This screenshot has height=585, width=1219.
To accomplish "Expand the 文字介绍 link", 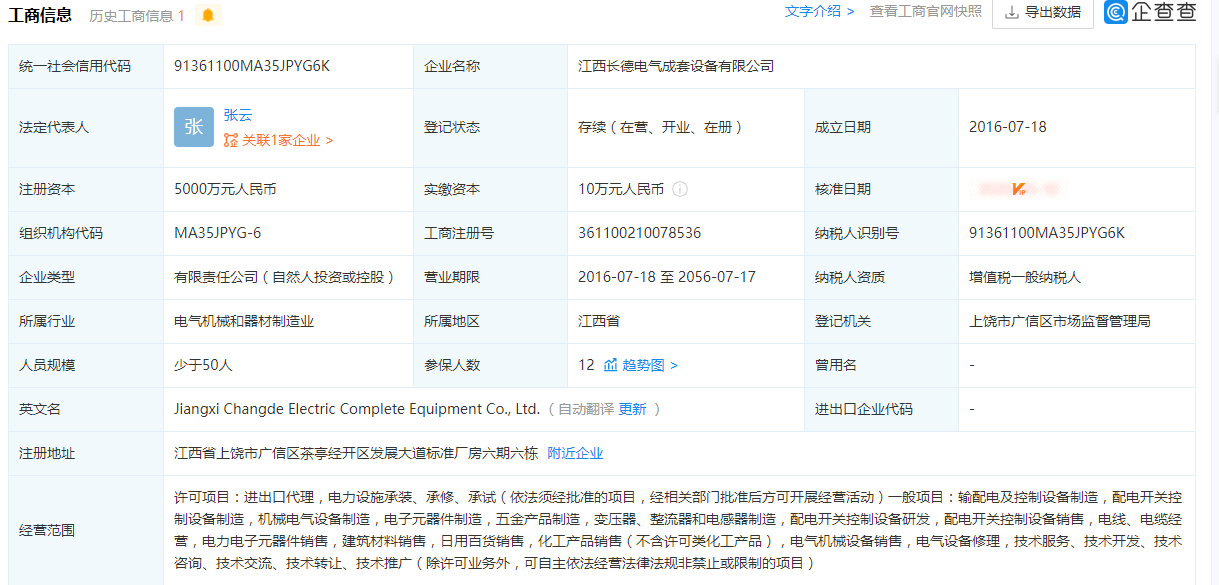I will [819, 11].
